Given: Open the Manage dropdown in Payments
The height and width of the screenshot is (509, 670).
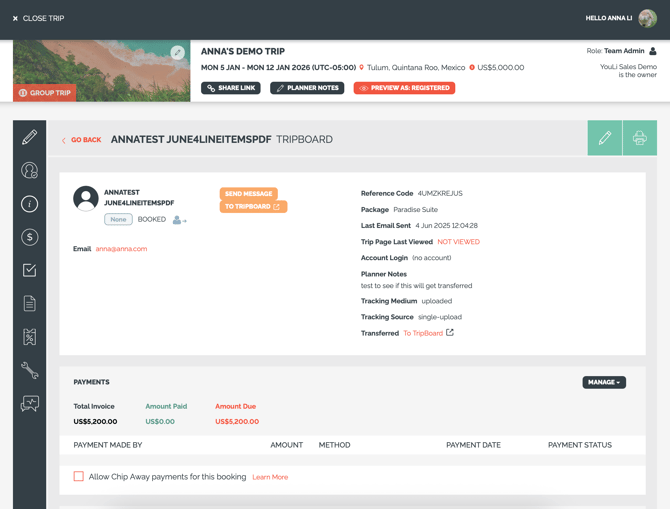Looking at the screenshot, I should pyautogui.click(x=604, y=382).
